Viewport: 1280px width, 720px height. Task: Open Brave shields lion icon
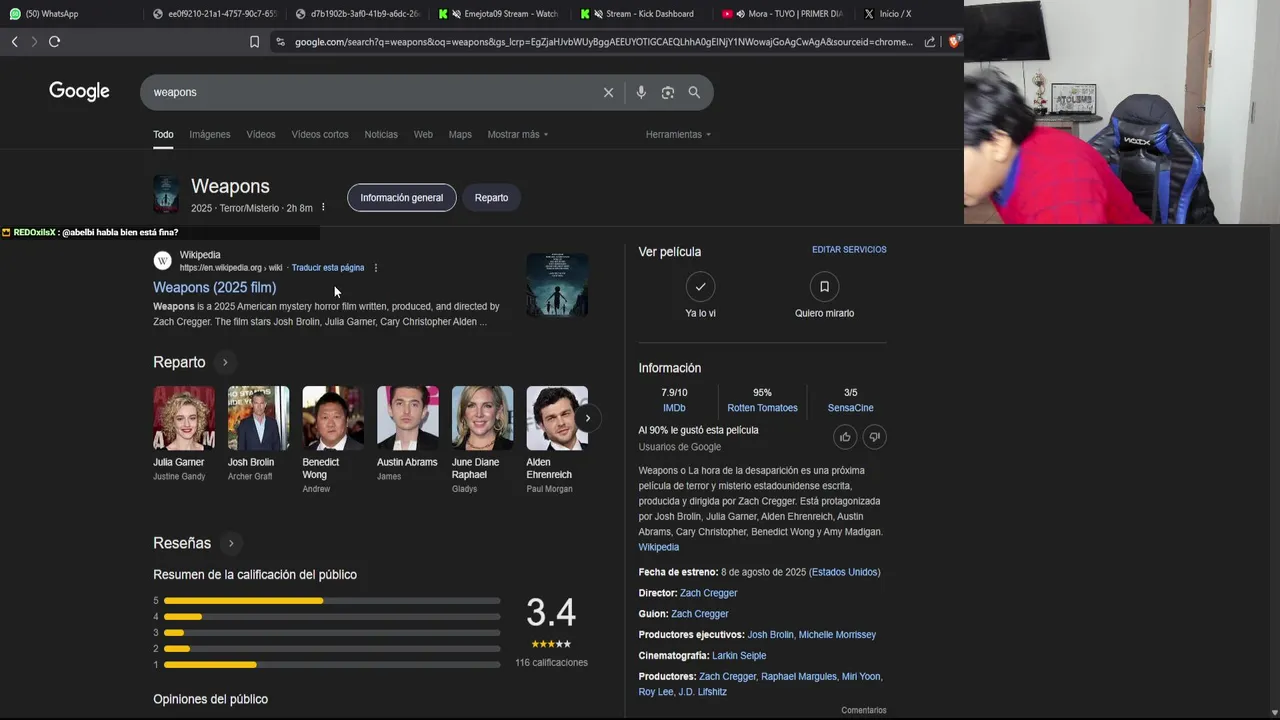click(x=953, y=42)
